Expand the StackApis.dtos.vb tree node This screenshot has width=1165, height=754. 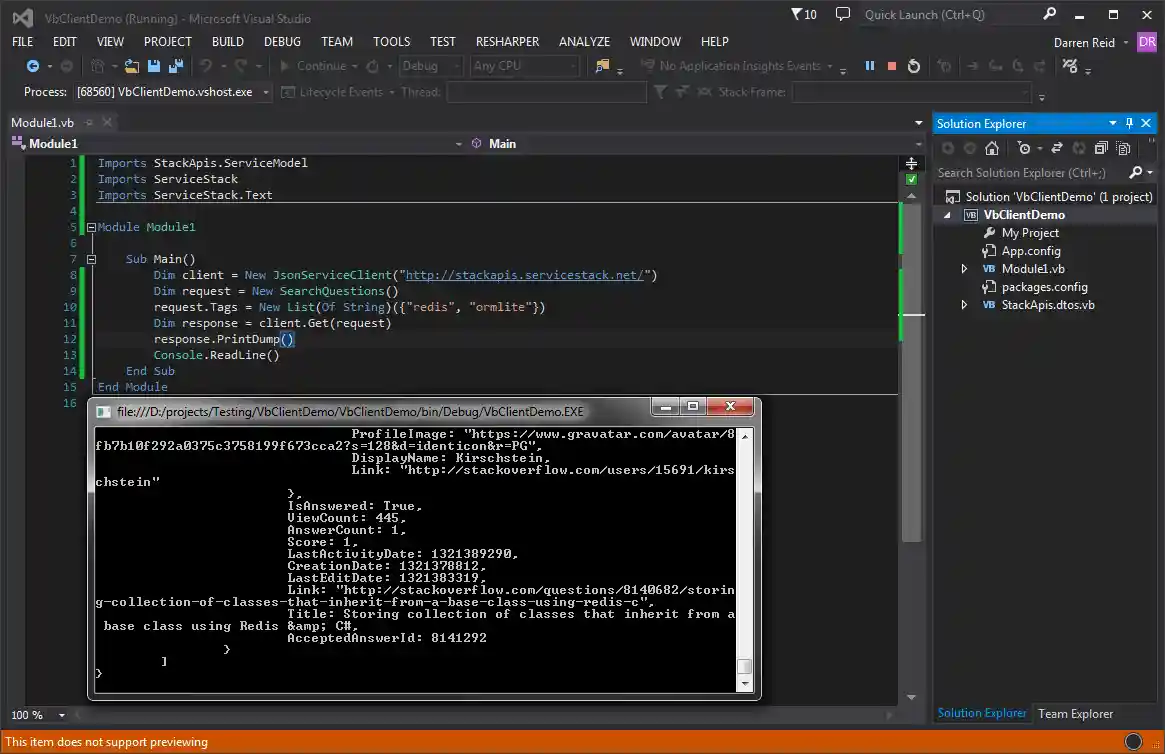963,305
